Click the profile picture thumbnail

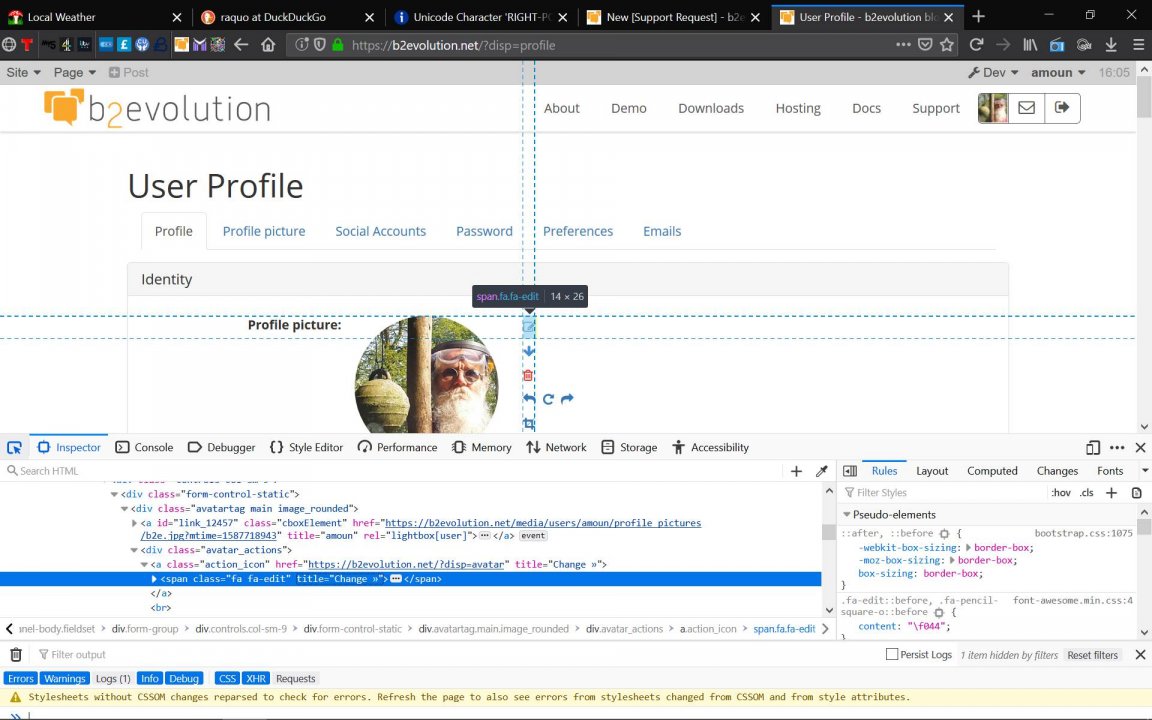pyautogui.click(x=426, y=375)
